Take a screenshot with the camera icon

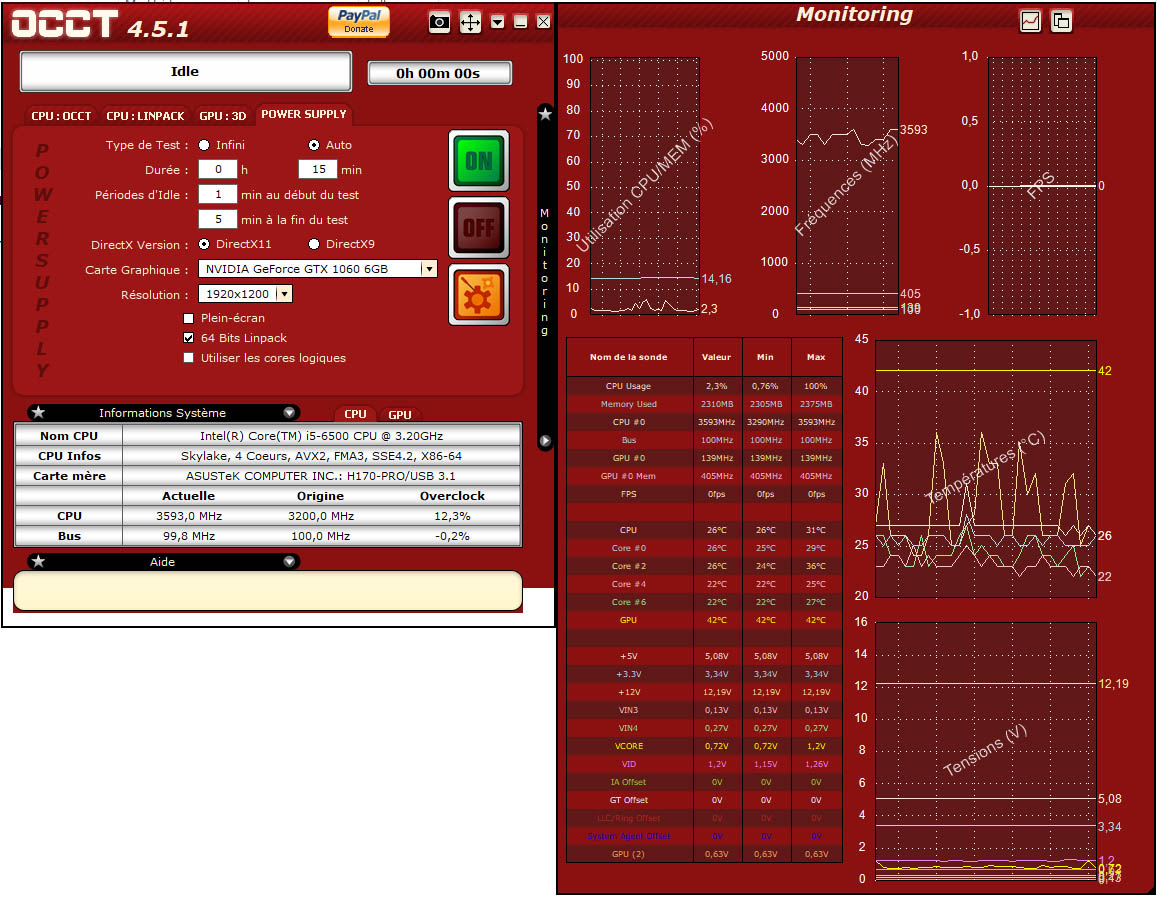pos(439,22)
